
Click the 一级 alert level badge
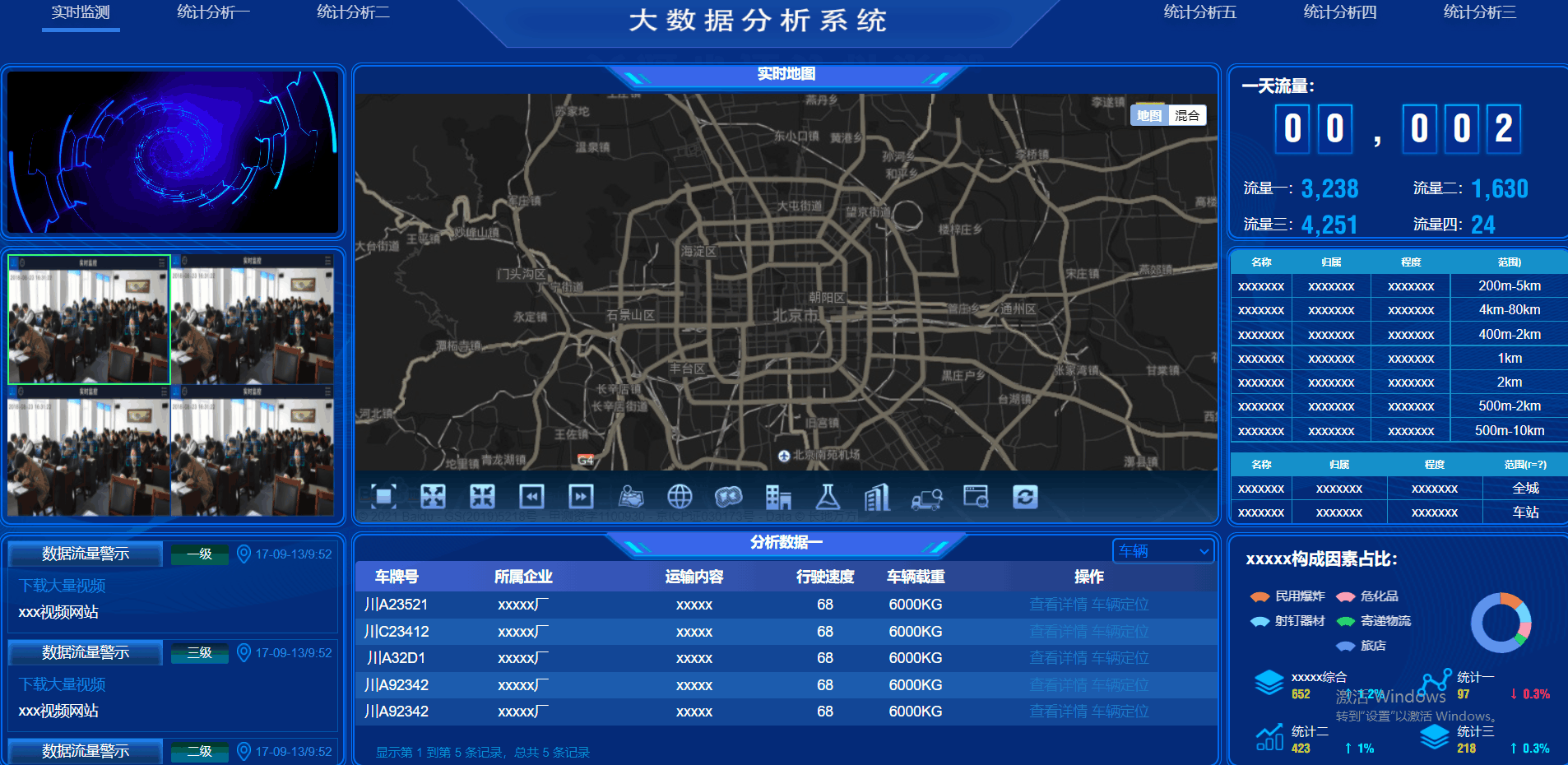(200, 554)
